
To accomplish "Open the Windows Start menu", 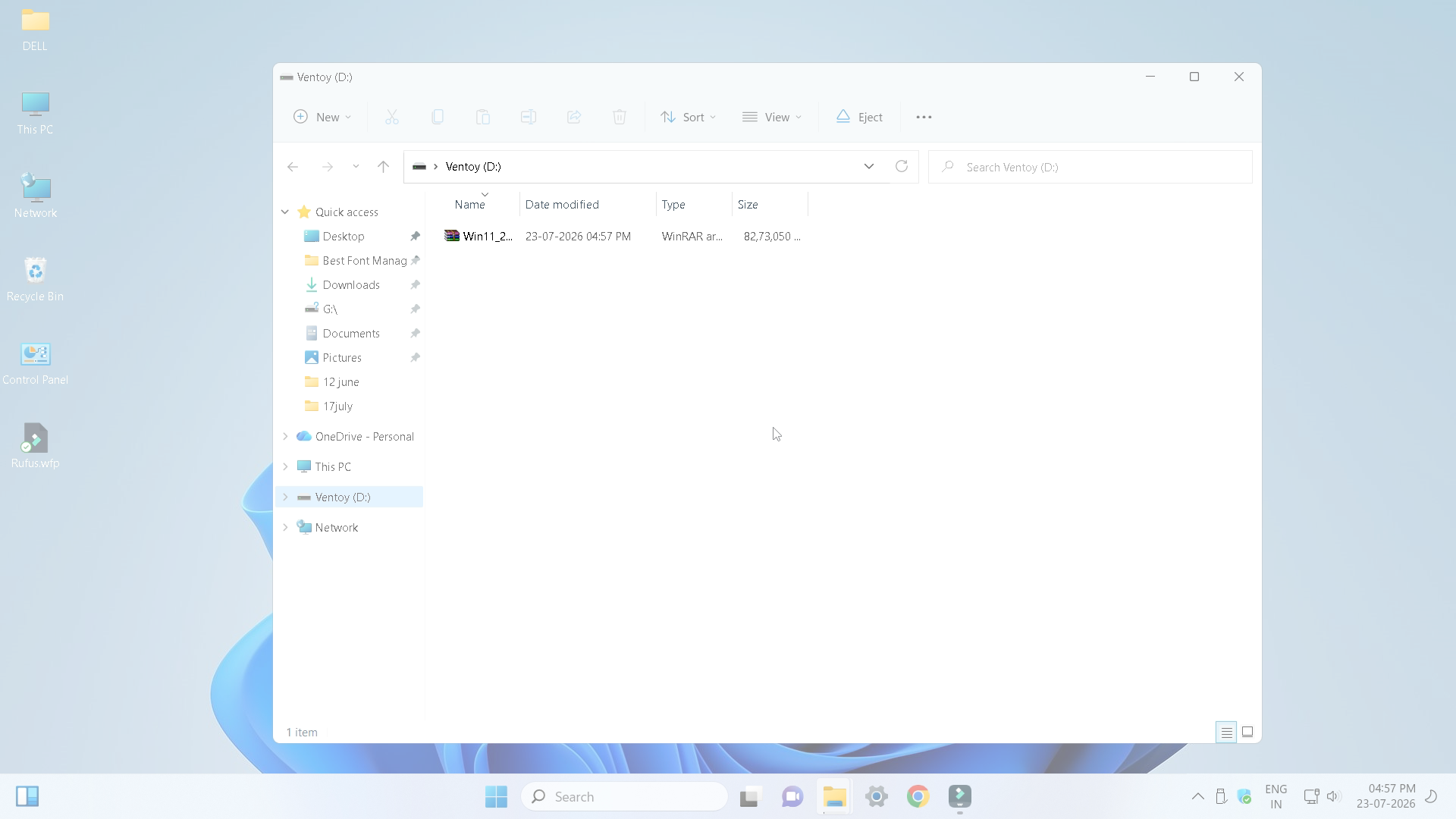I will tap(497, 797).
